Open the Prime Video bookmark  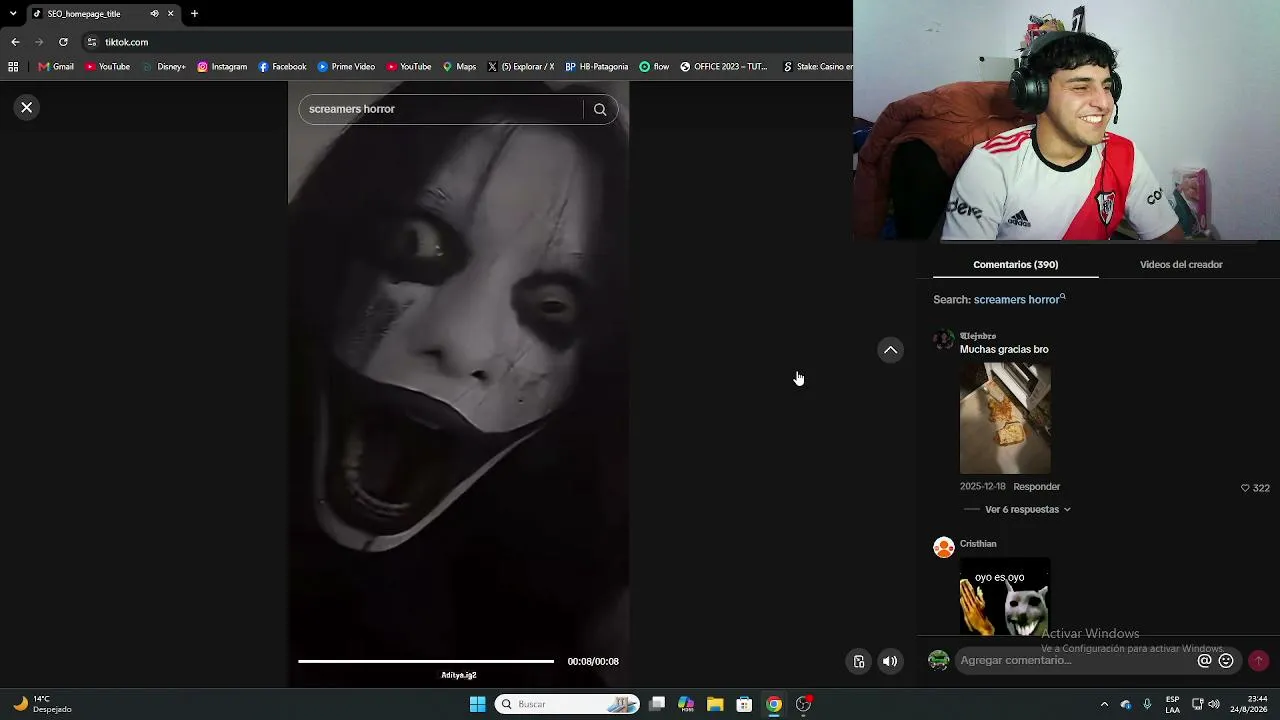pyautogui.click(x=346, y=67)
